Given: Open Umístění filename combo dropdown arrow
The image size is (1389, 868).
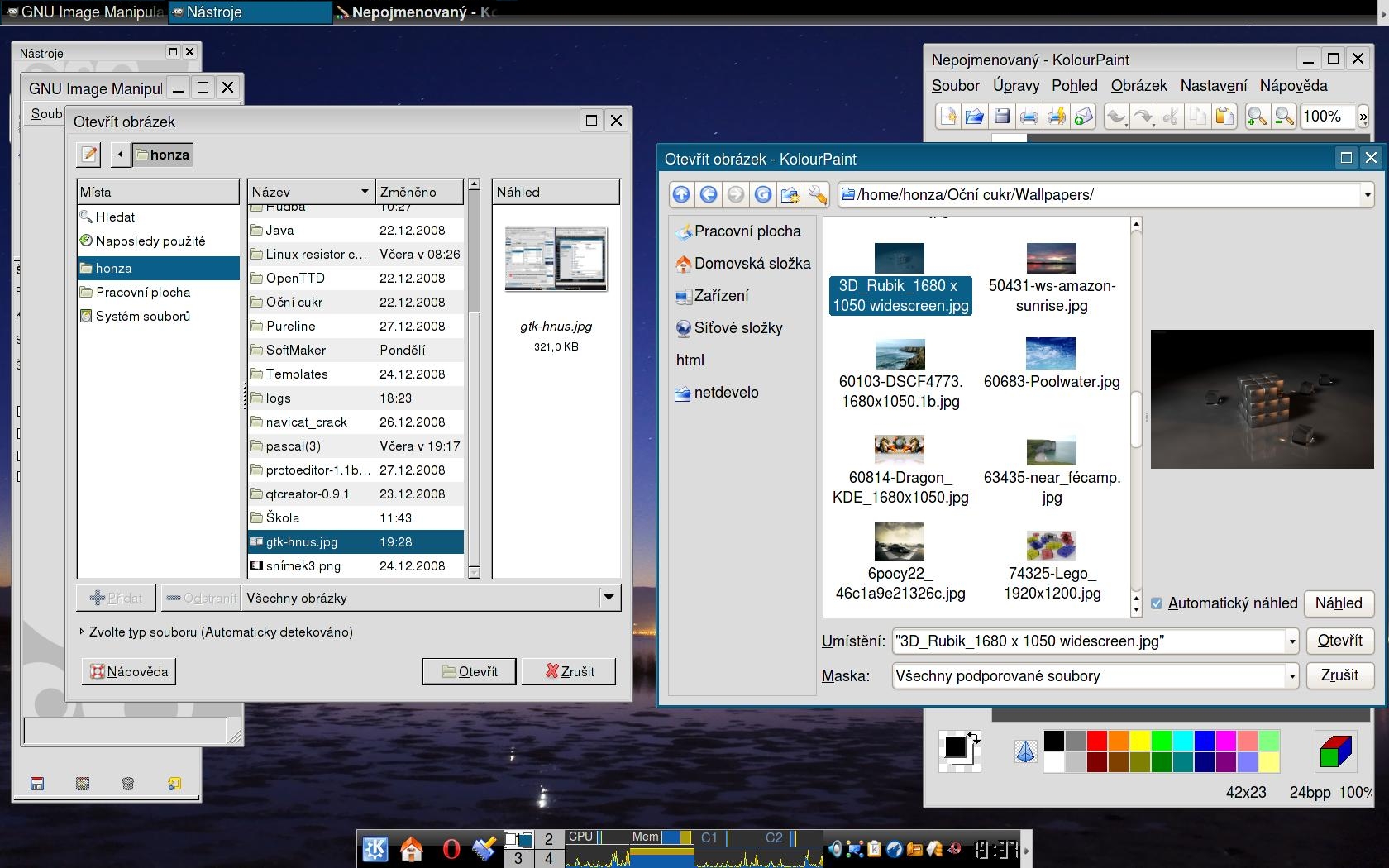Looking at the screenshot, I should pyautogui.click(x=1291, y=641).
